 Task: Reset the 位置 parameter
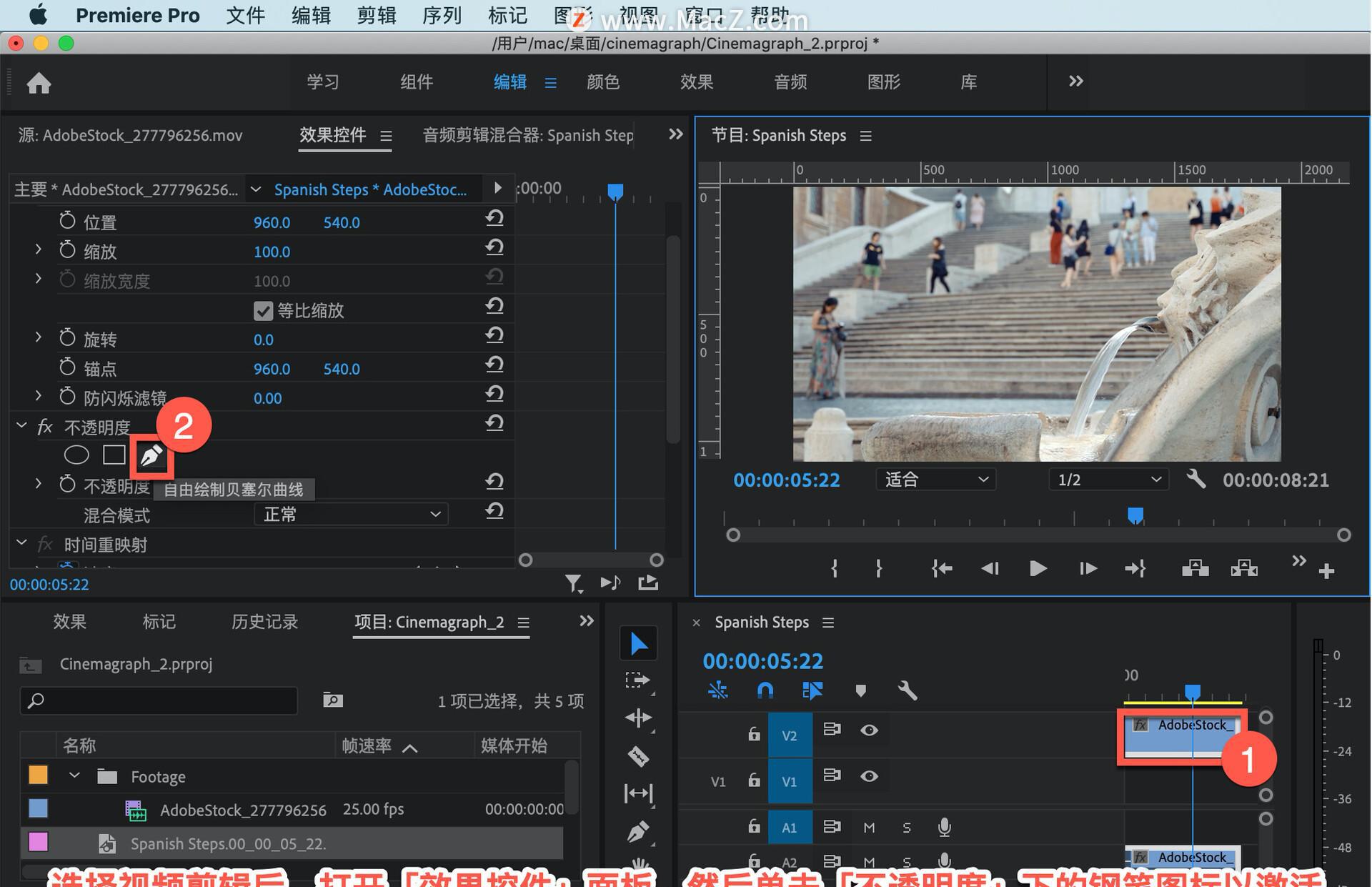494,218
